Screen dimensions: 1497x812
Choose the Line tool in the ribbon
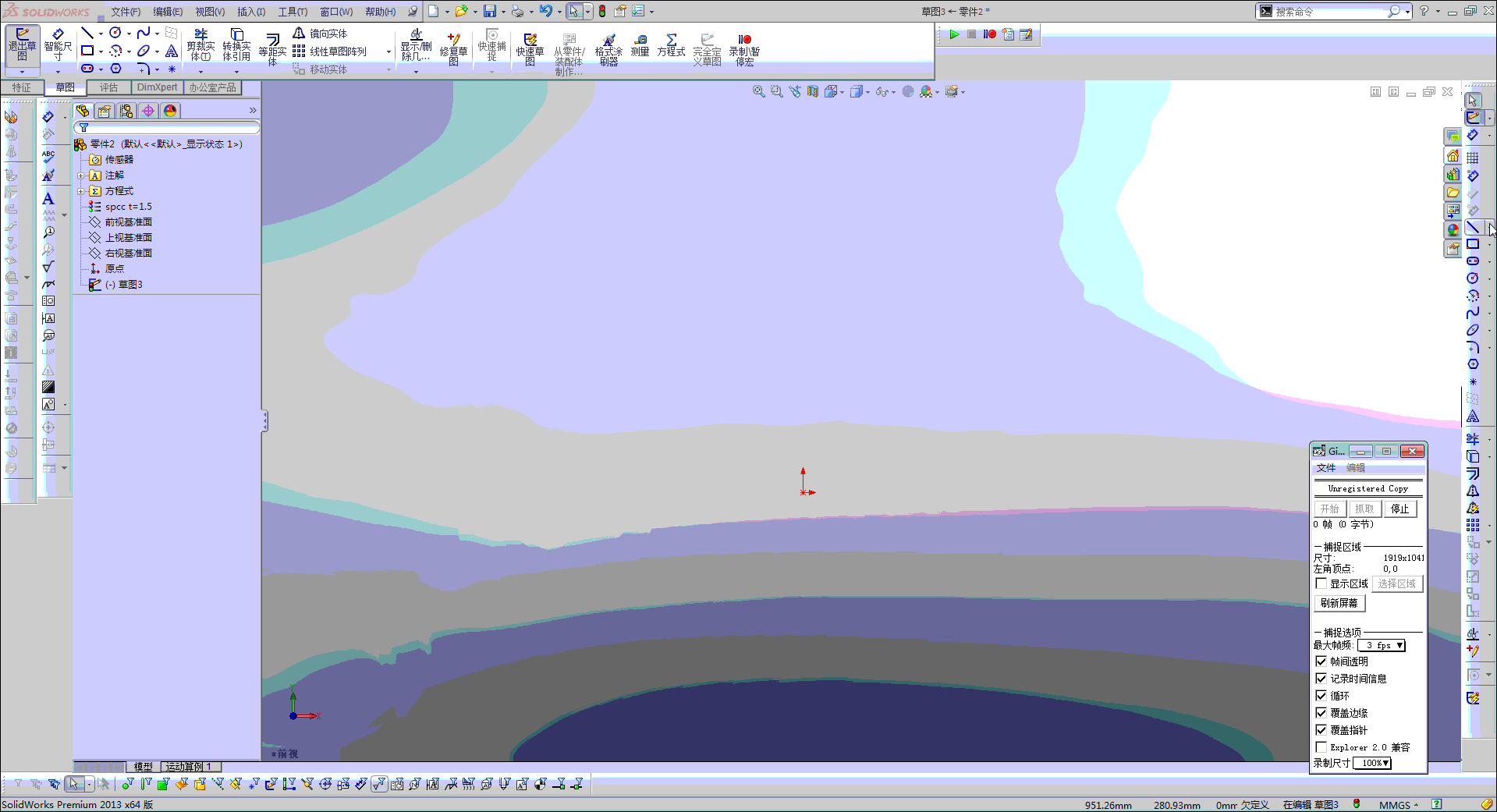pos(87,33)
